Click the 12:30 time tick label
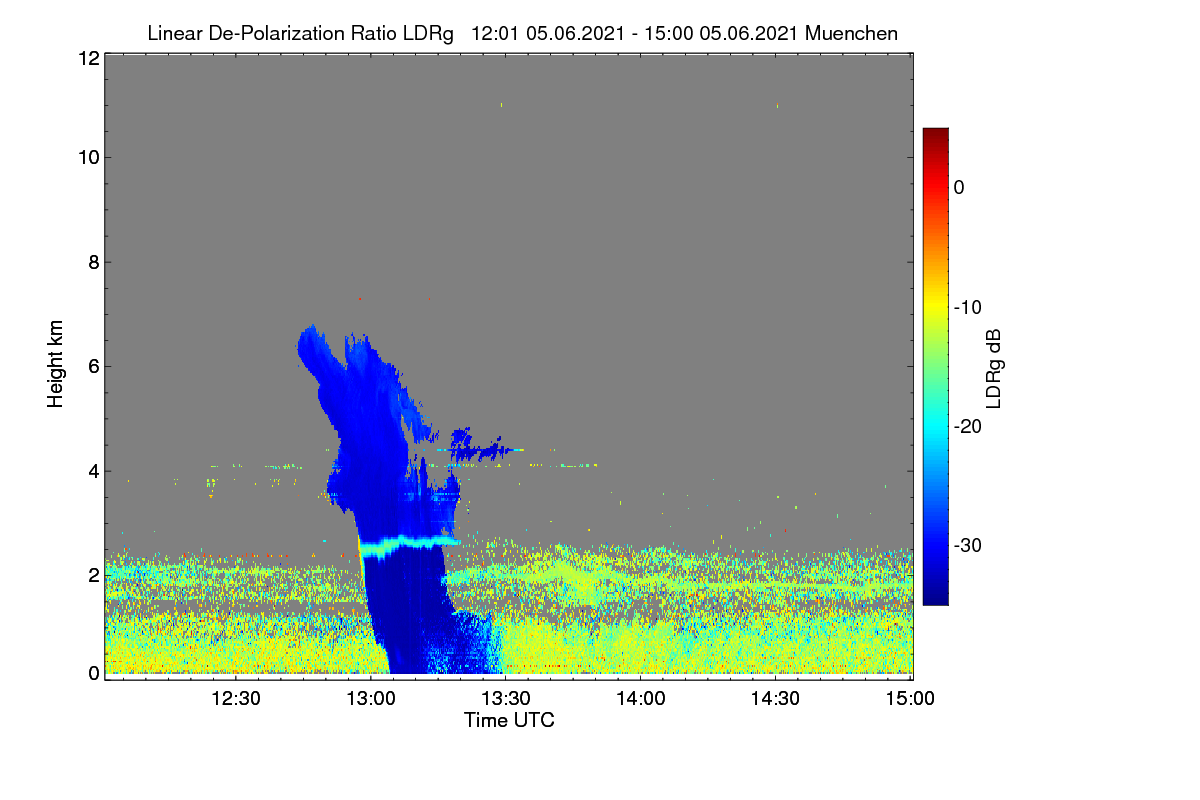 237,699
